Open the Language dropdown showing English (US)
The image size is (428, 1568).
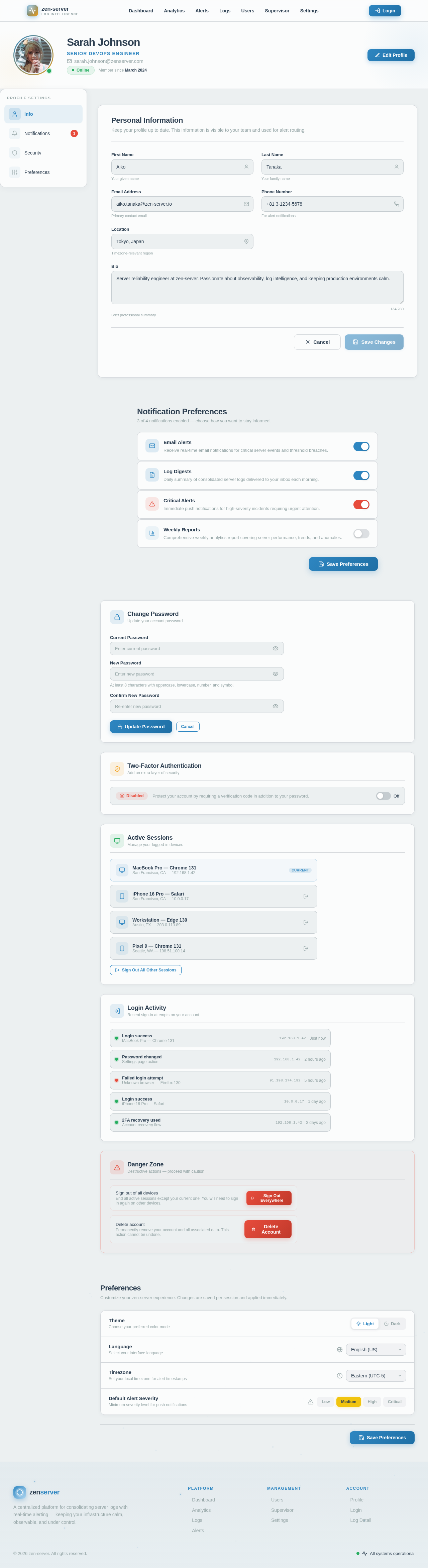pyautogui.click(x=376, y=1350)
